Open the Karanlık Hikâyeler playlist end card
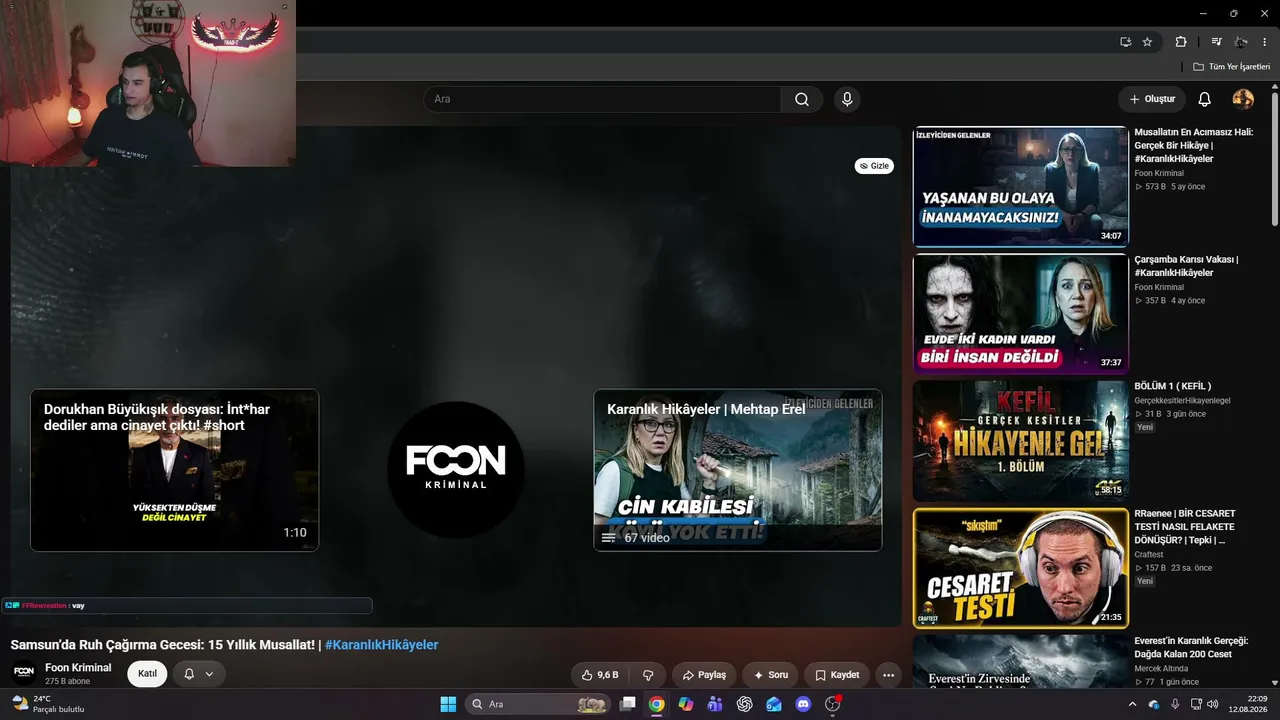 [738, 470]
